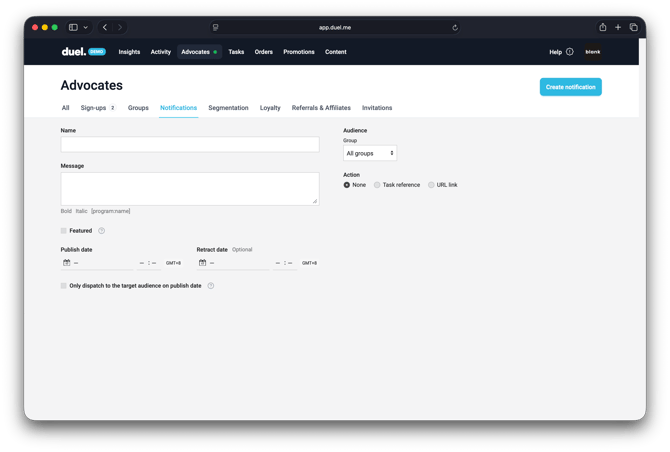Choose the URL link action radio button

click(x=431, y=185)
